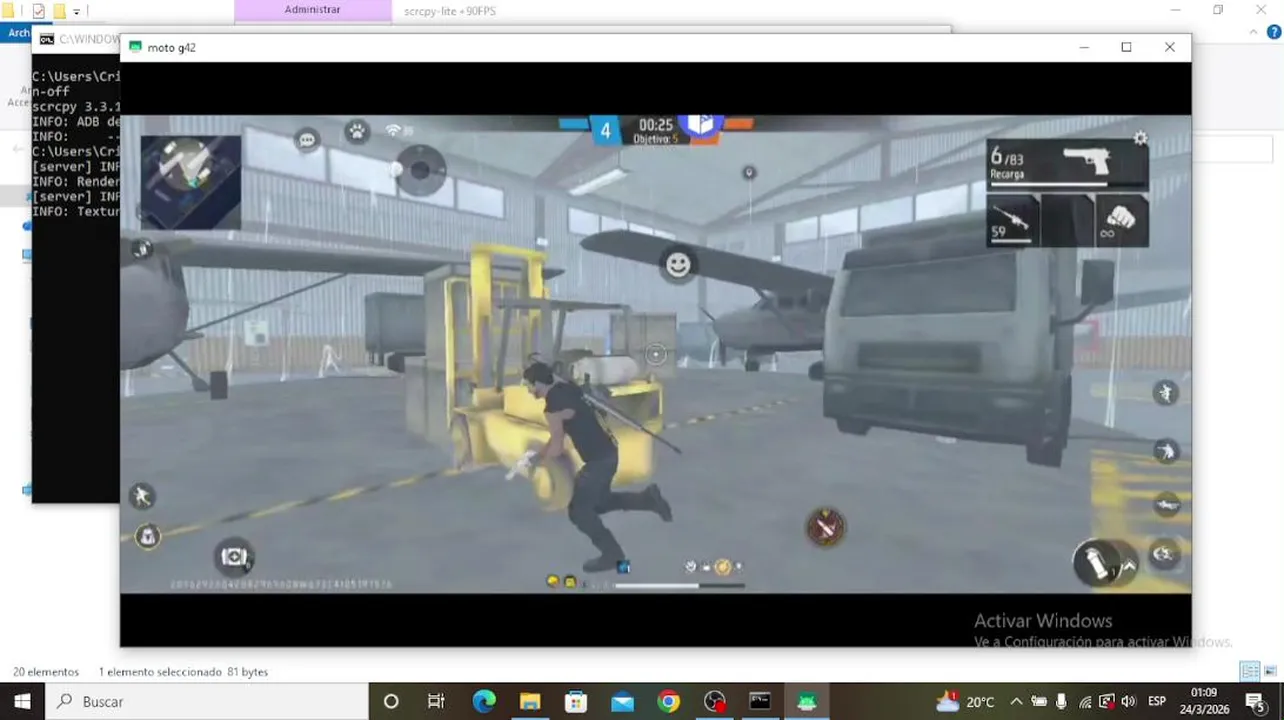The image size is (1284, 720).
Task: Click the moto g42 title bar icon
Action: point(135,47)
